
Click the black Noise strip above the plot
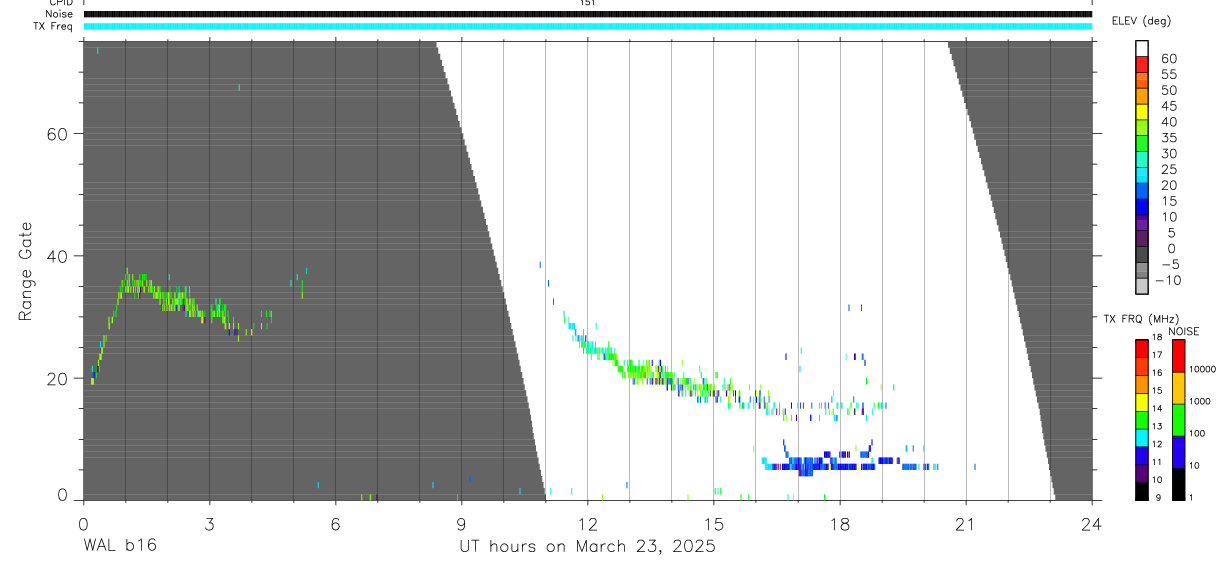click(x=587, y=14)
